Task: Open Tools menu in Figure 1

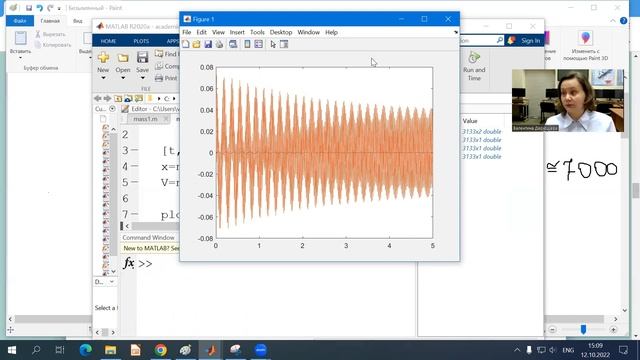Action: coord(257,32)
